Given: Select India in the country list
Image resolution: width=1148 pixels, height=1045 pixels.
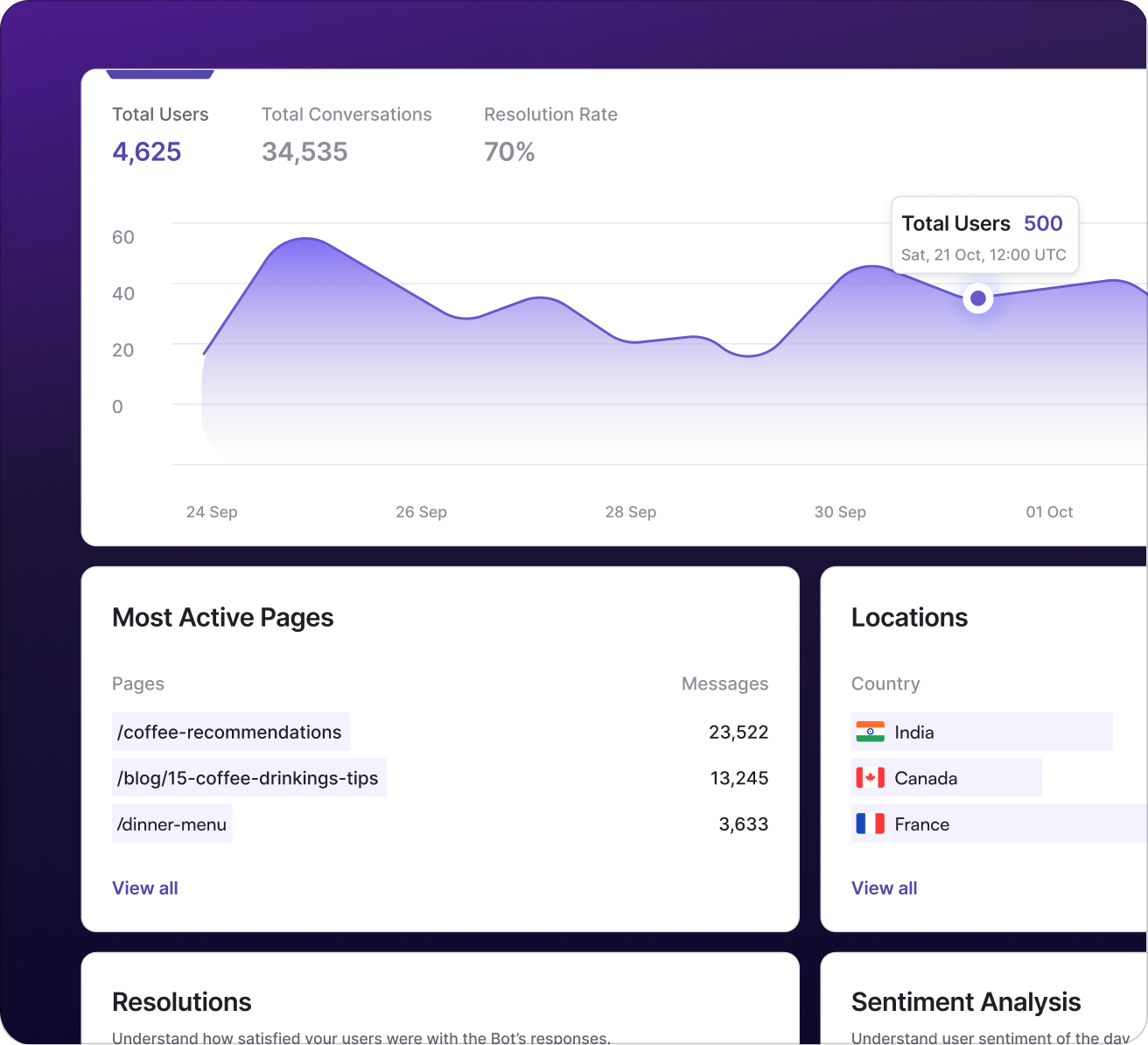Looking at the screenshot, I should tap(914, 732).
